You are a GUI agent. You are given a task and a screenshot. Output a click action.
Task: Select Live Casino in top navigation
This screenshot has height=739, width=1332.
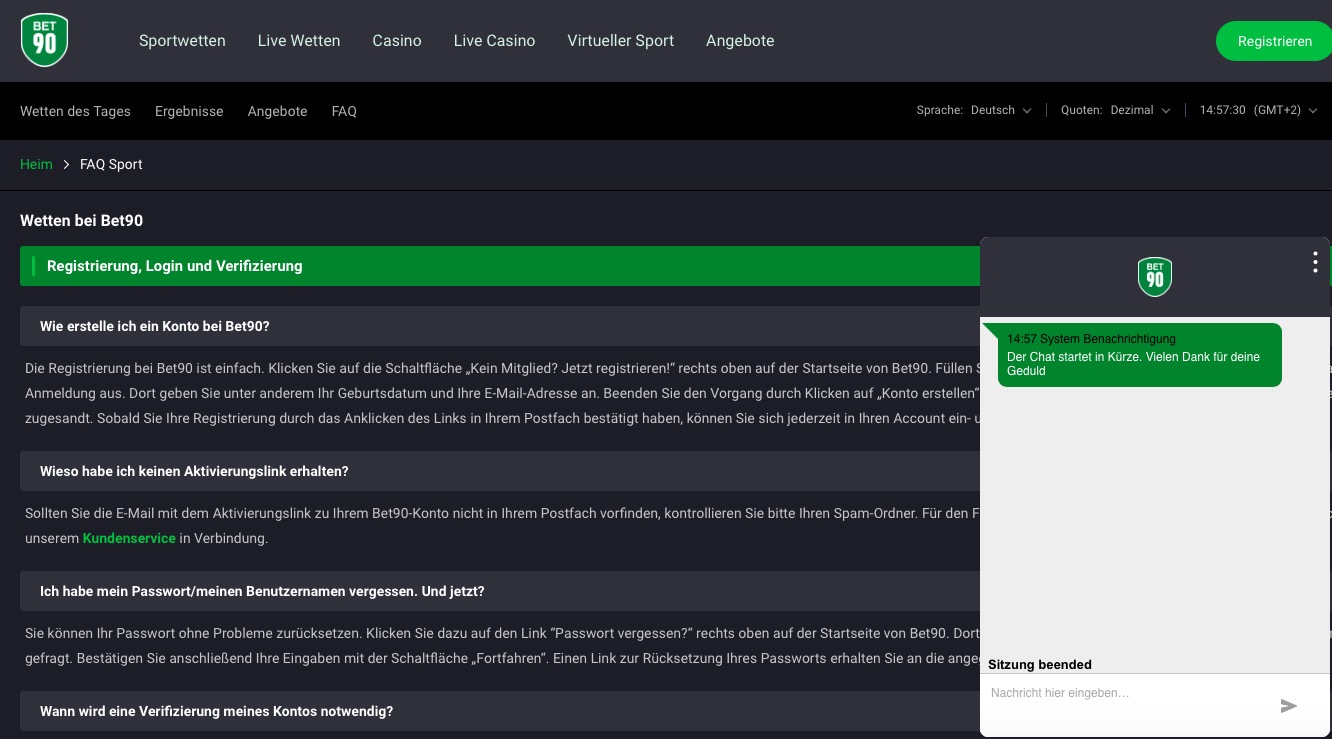pyautogui.click(x=494, y=41)
